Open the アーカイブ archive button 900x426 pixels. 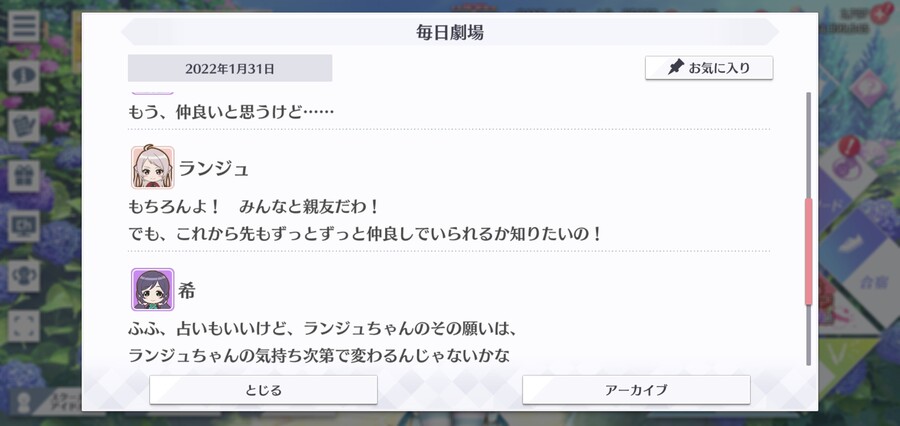pos(636,390)
